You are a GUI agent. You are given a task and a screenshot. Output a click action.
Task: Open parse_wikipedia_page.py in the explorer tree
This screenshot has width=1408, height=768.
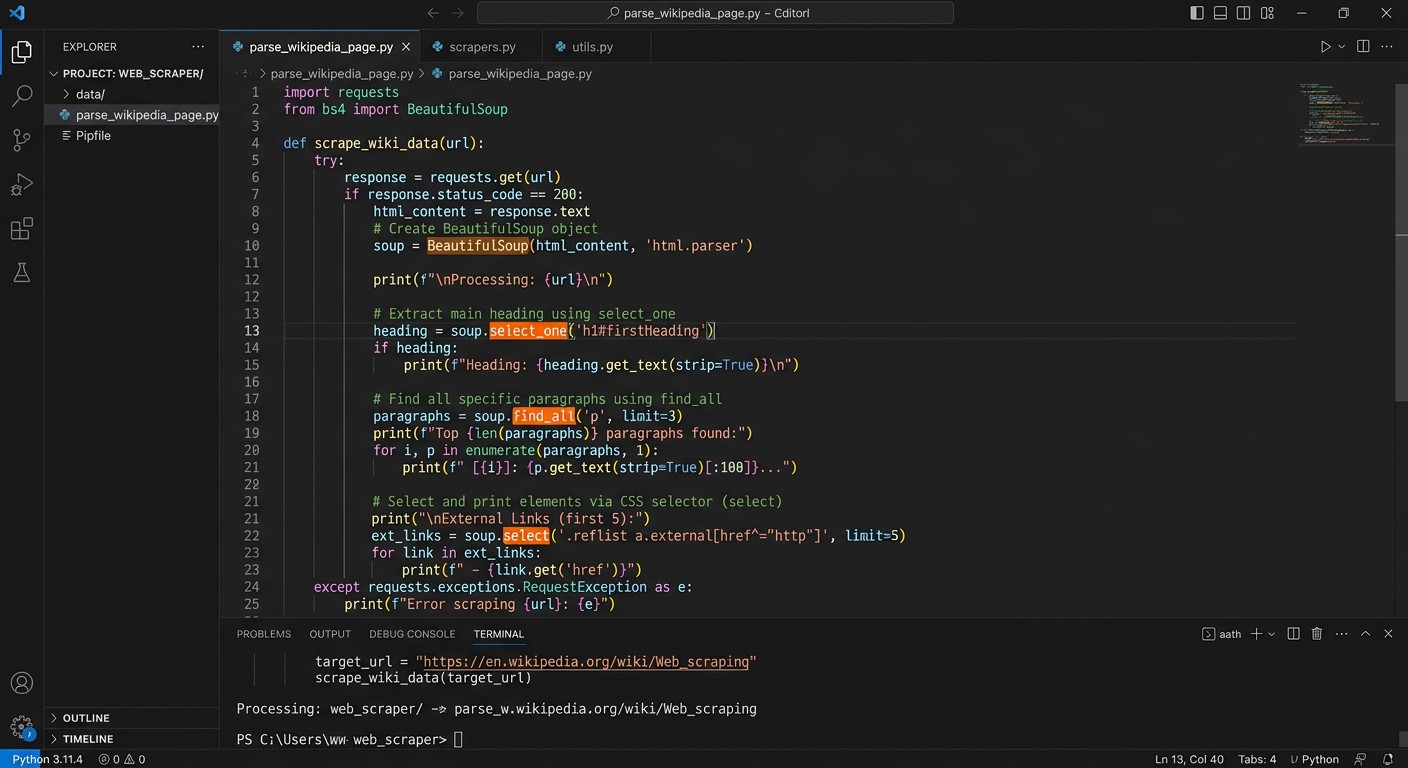(132, 115)
